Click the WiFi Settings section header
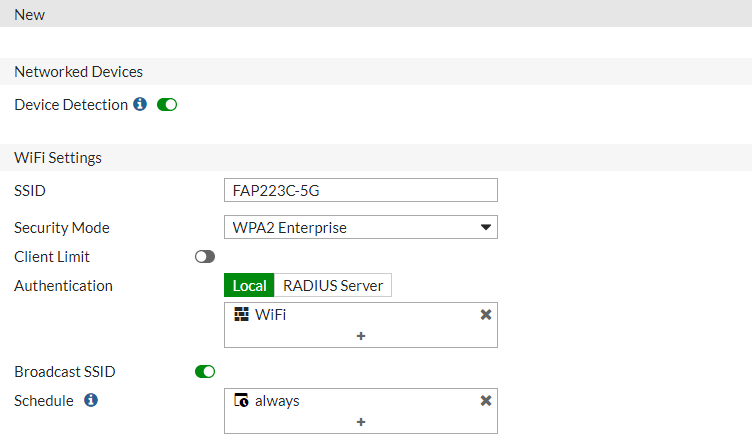This screenshot has height=441, width=752. click(x=58, y=158)
